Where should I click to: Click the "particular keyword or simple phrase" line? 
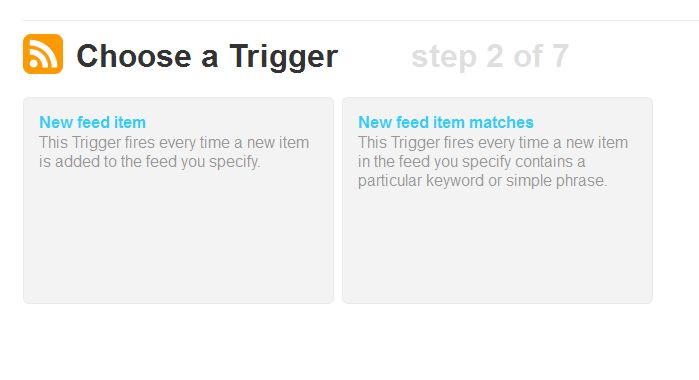tap(482, 181)
